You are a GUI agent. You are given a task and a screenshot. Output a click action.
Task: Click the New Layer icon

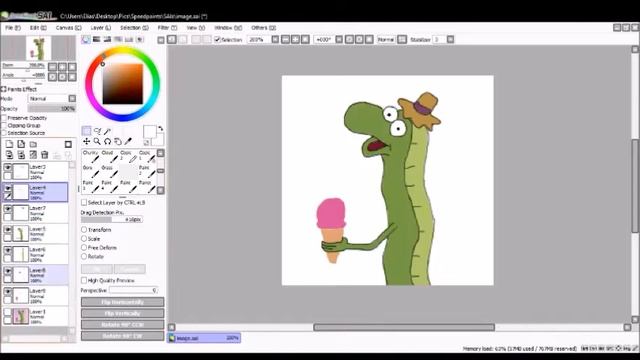[x=9, y=144]
